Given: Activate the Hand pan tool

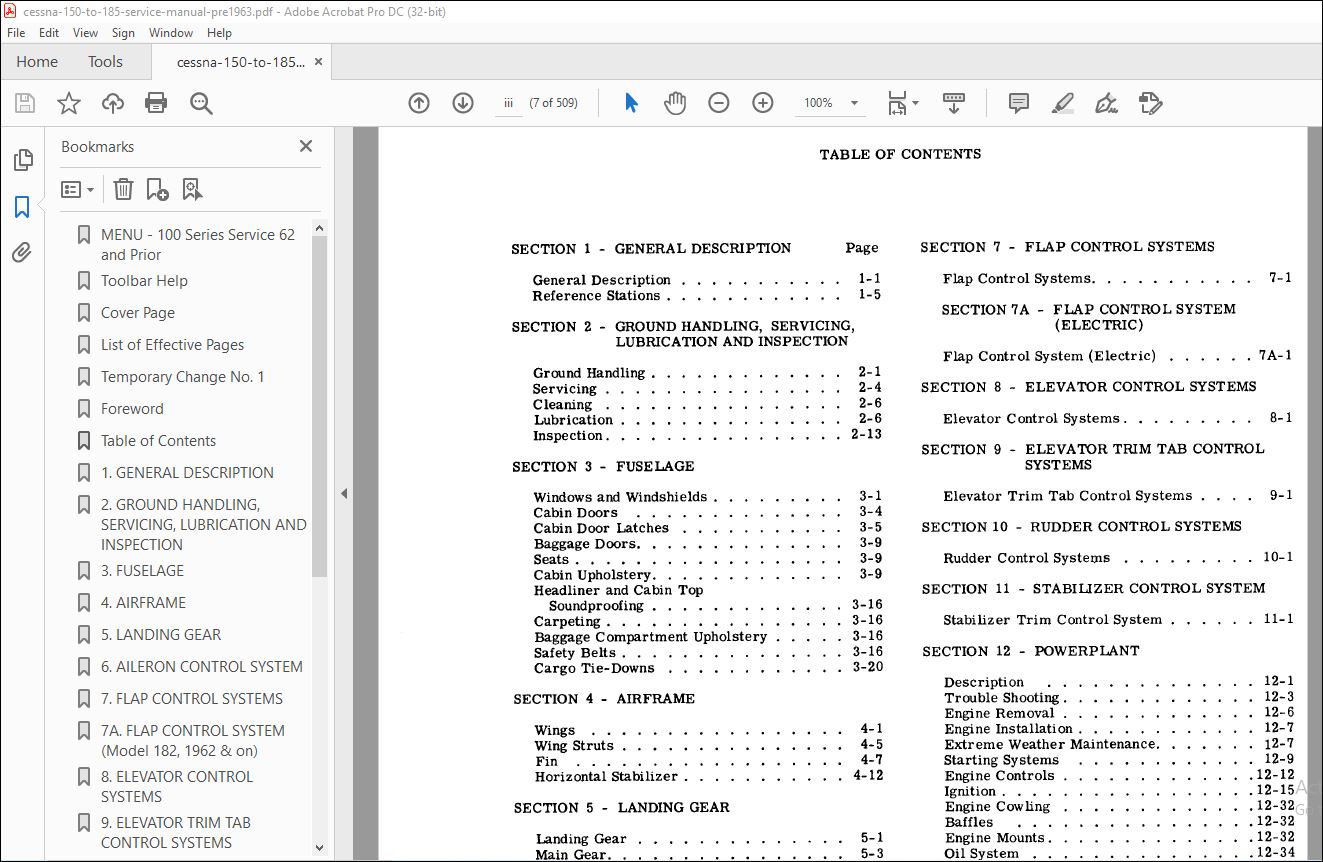Looking at the screenshot, I should [675, 103].
